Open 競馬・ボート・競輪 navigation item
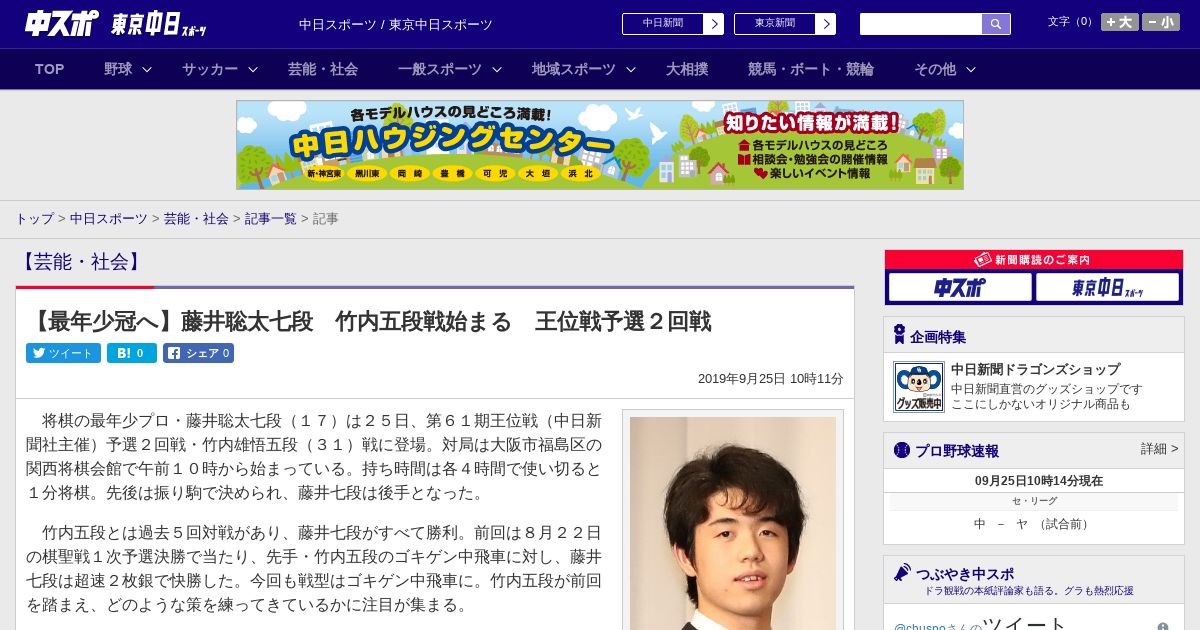This screenshot has width=1200, height=630. (811, 69)
